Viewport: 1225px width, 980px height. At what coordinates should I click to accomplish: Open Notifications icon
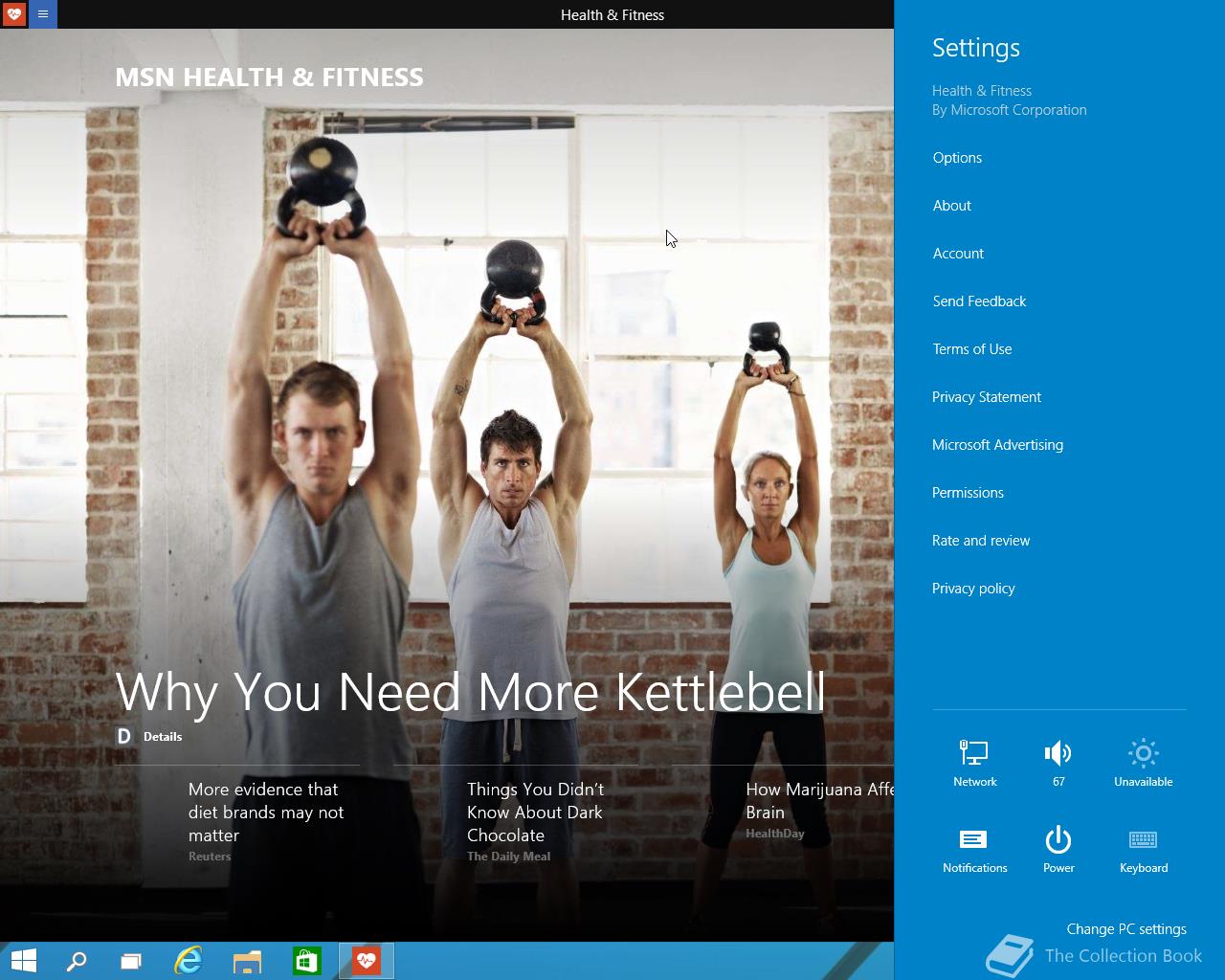(974, 850)
